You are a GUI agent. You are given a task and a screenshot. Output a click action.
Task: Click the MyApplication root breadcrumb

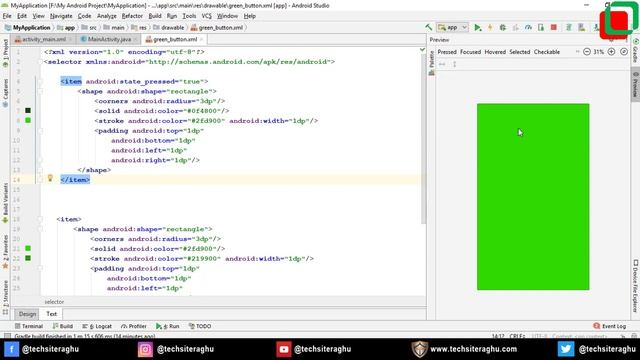27,27
